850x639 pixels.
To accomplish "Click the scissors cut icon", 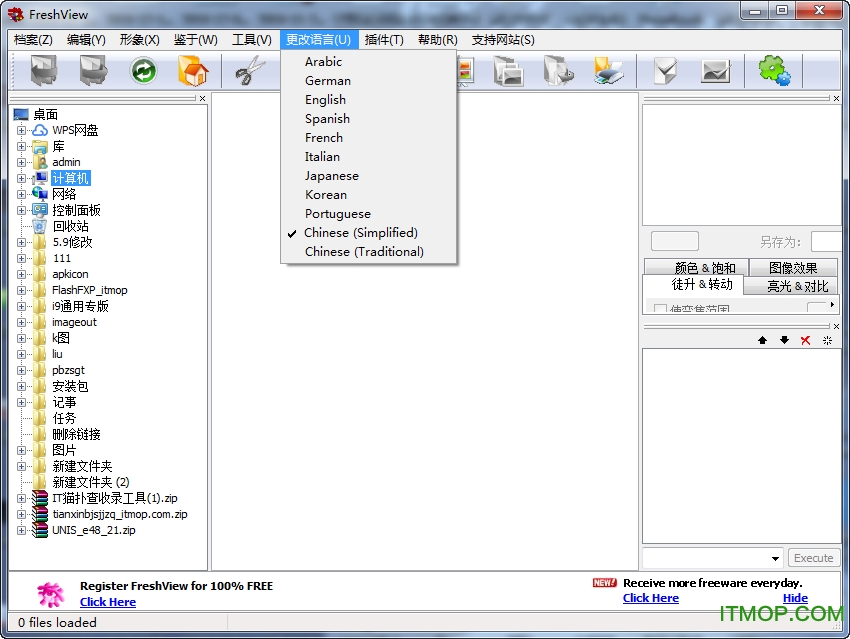I will 250,71.
